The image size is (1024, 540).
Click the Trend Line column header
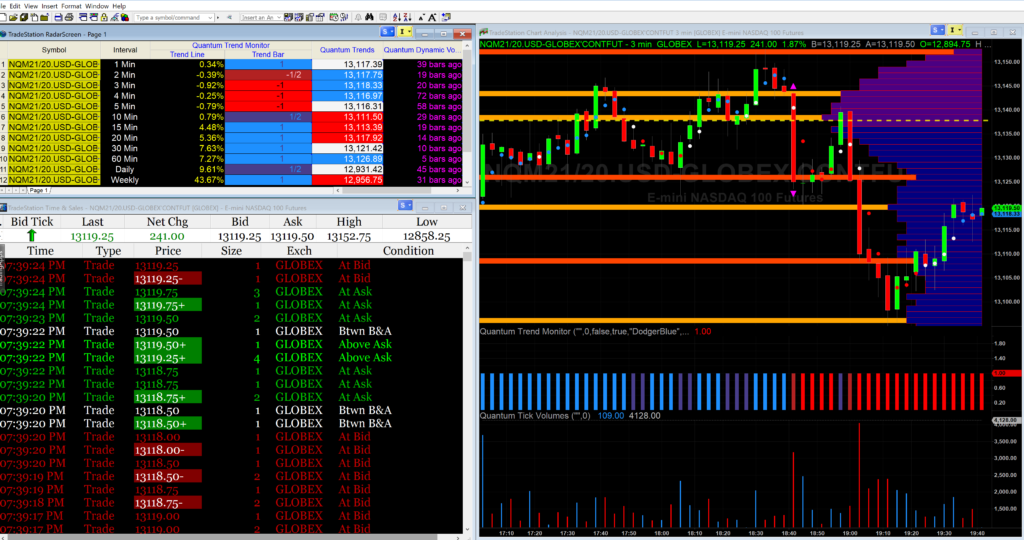pyautogui.click(x=187, y=54)
